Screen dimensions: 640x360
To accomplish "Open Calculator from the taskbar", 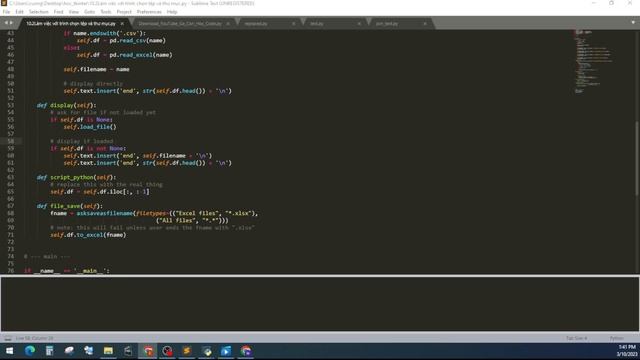I will coord(49,351).
